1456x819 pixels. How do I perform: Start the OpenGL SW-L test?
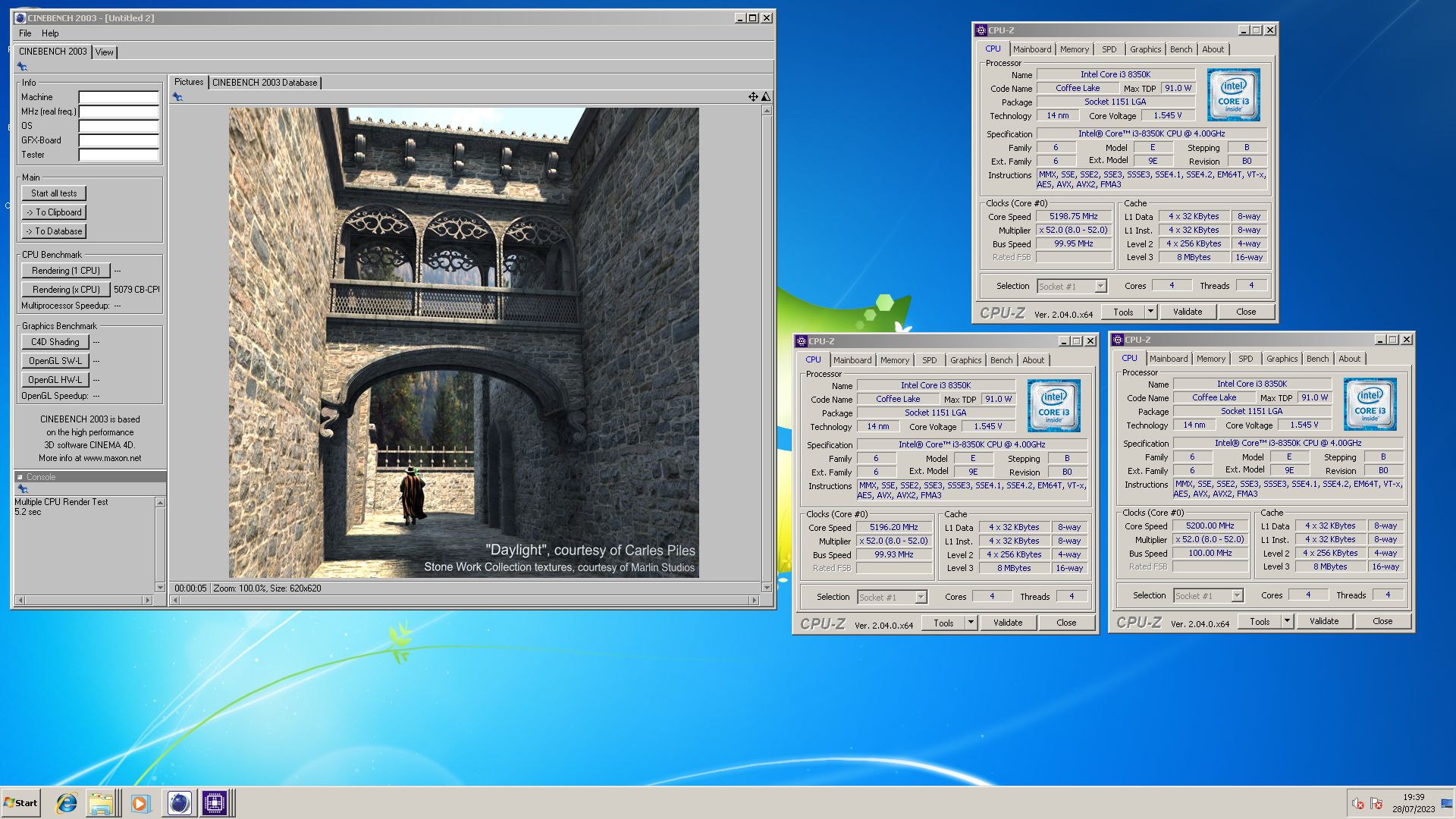(x=55, y=361)
